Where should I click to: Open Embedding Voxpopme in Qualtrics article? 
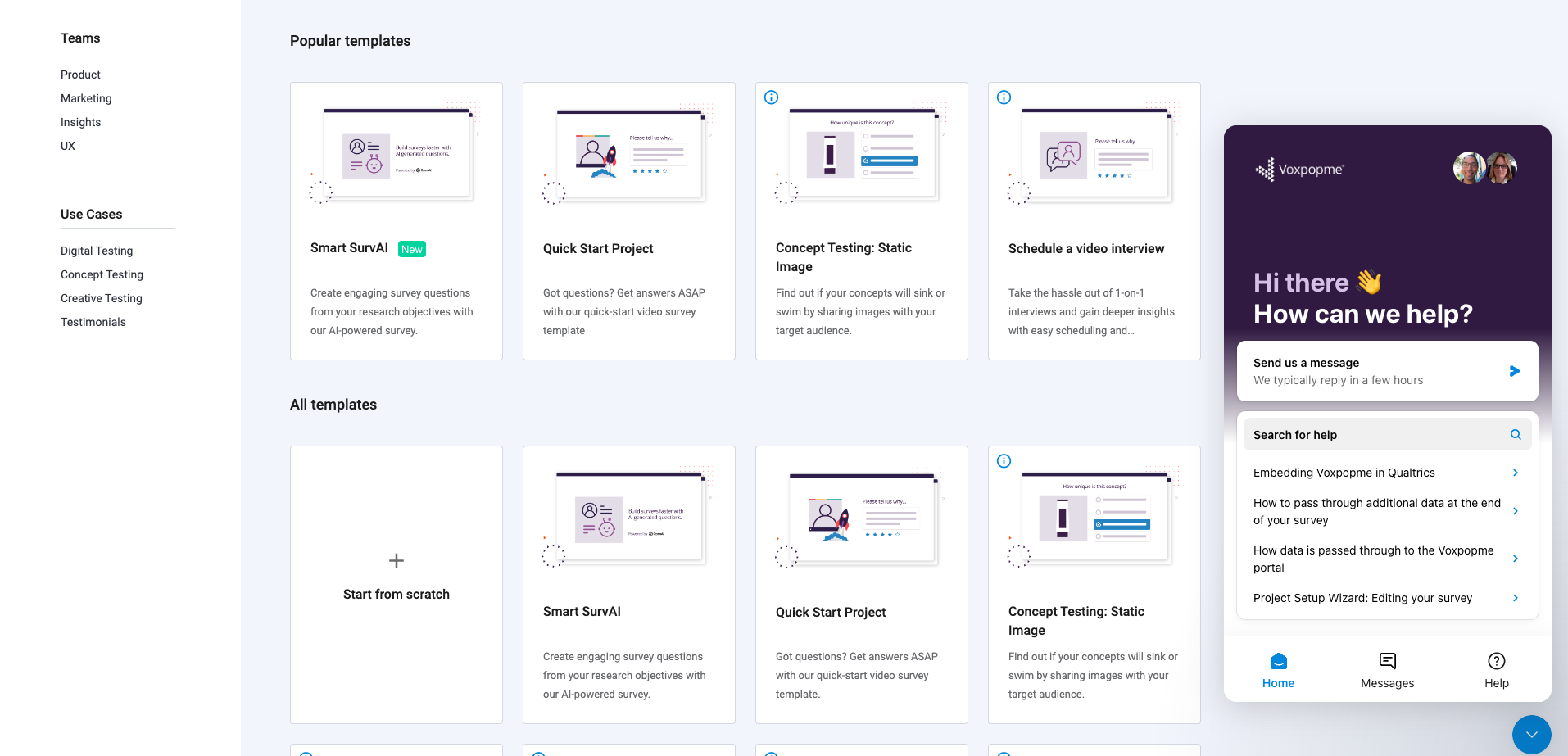coord(1344,473)
